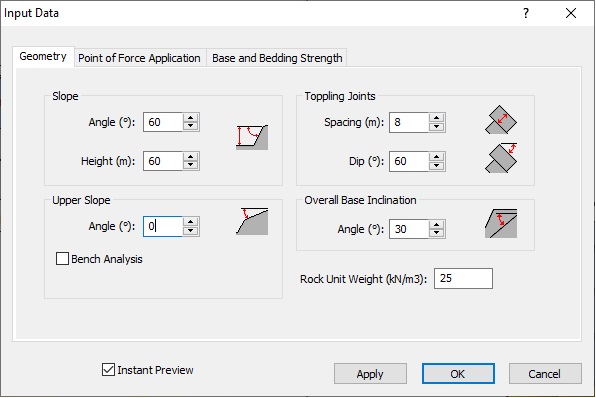Click the toppling joints spacing diagram icon
596x398 pixels.
[x=501, y=120]
